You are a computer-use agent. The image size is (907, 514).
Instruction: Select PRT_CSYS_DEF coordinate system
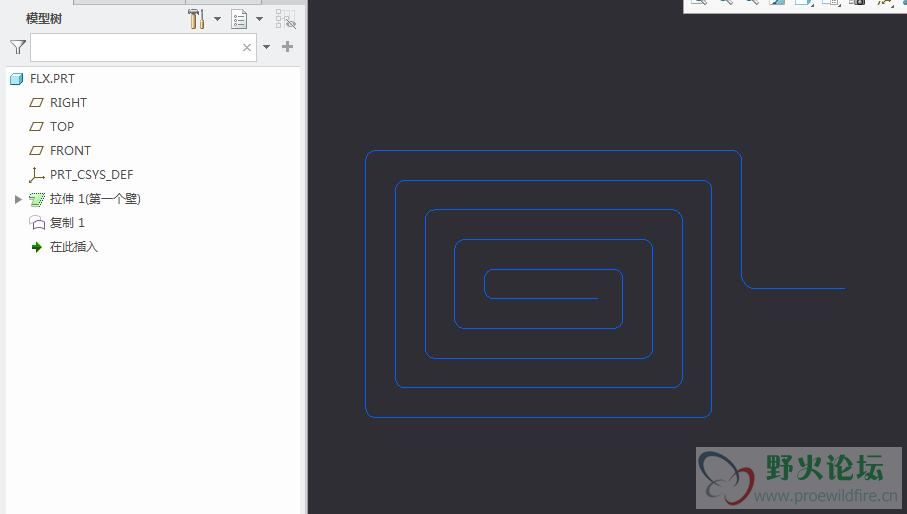[x=91, y=175]
